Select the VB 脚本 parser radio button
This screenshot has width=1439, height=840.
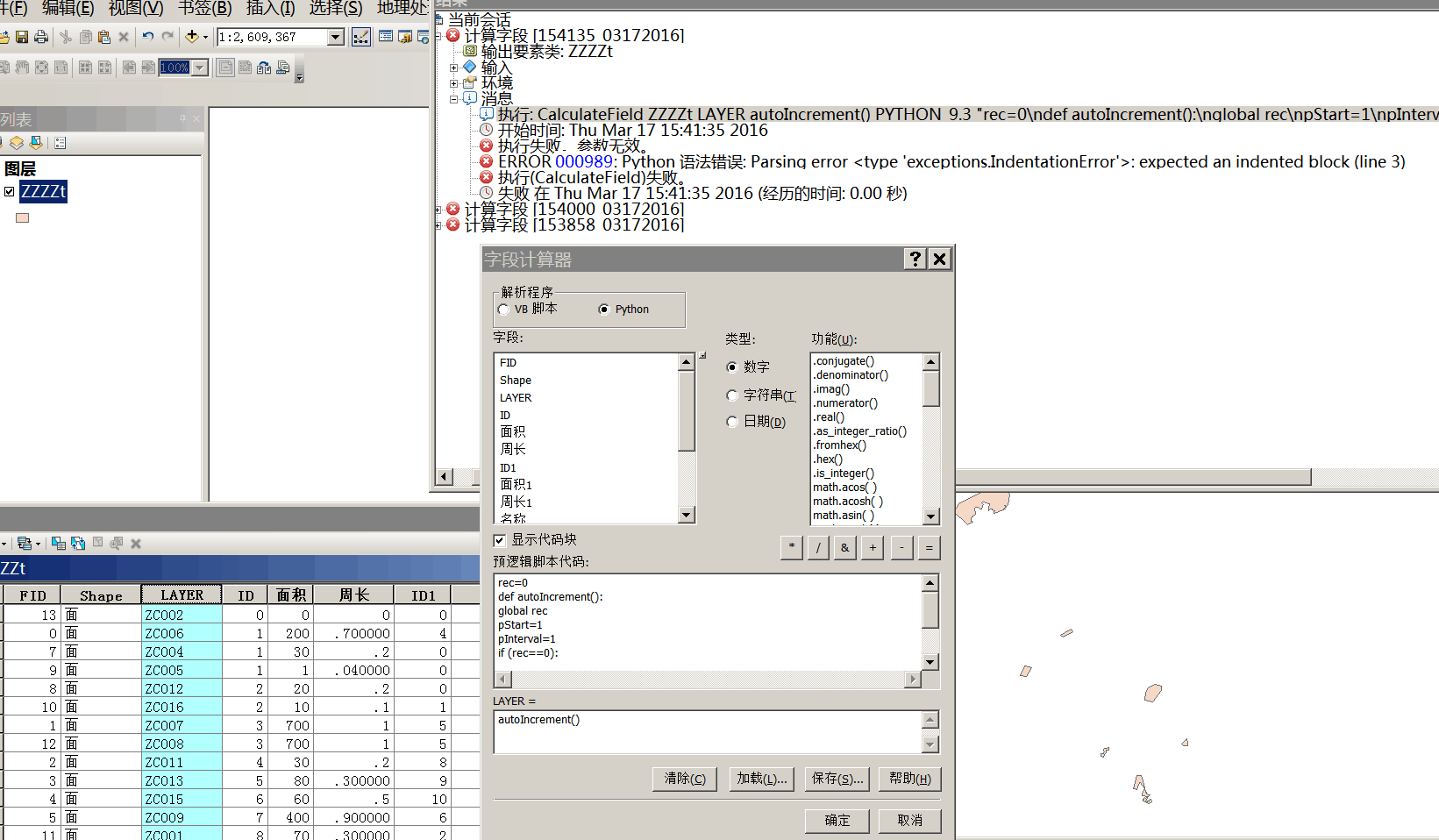503,310
